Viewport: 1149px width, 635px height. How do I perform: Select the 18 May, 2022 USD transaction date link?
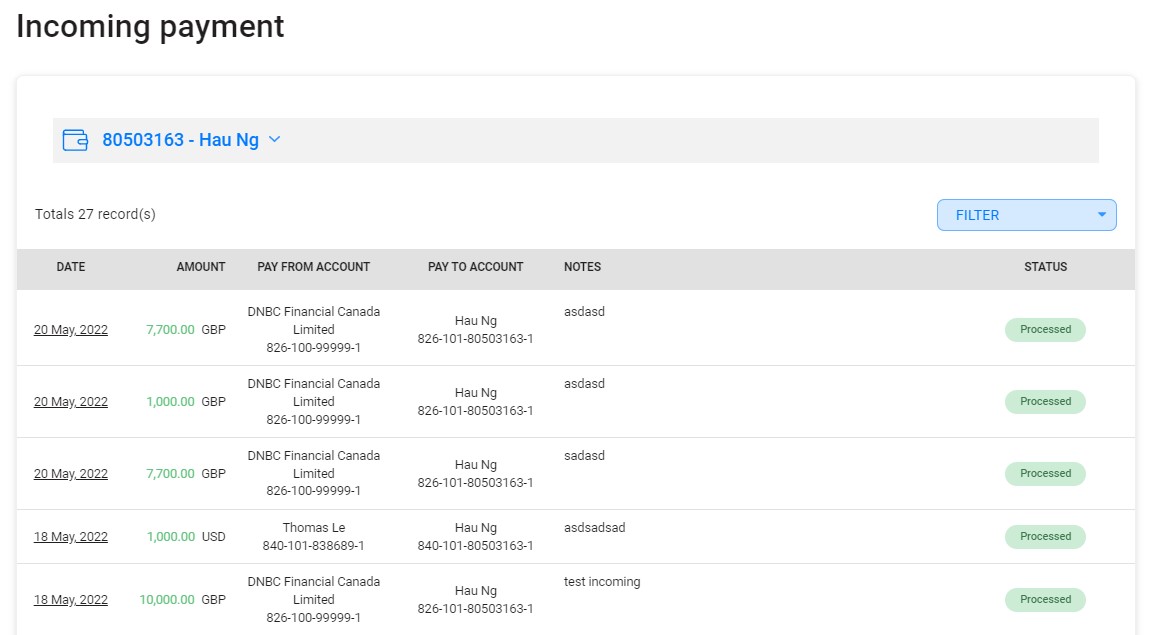(x=71, y=536)
